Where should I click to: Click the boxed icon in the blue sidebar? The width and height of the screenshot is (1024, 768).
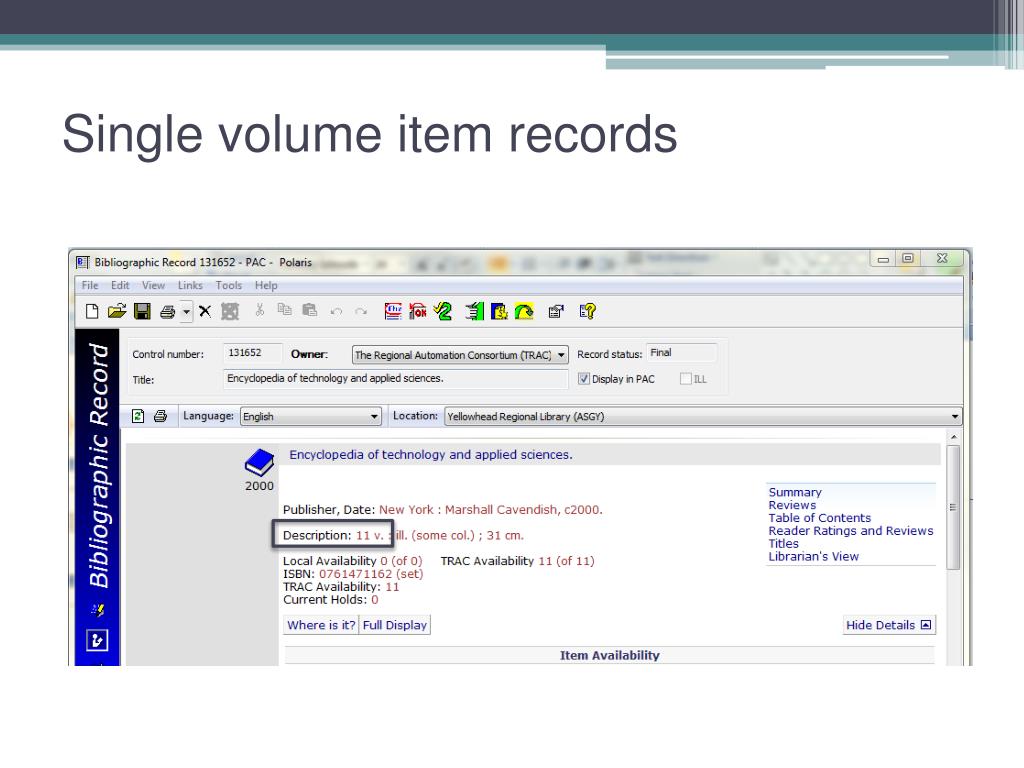[97, 640]
